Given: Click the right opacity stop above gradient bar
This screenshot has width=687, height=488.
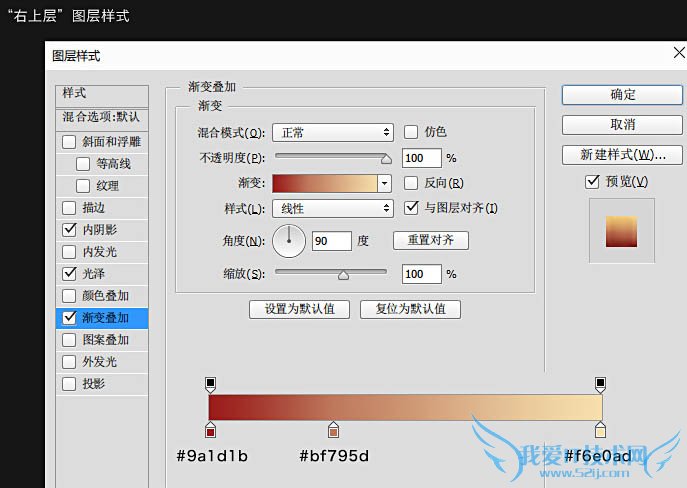Looking at the screenshot, I should click(x=600, y=384).
